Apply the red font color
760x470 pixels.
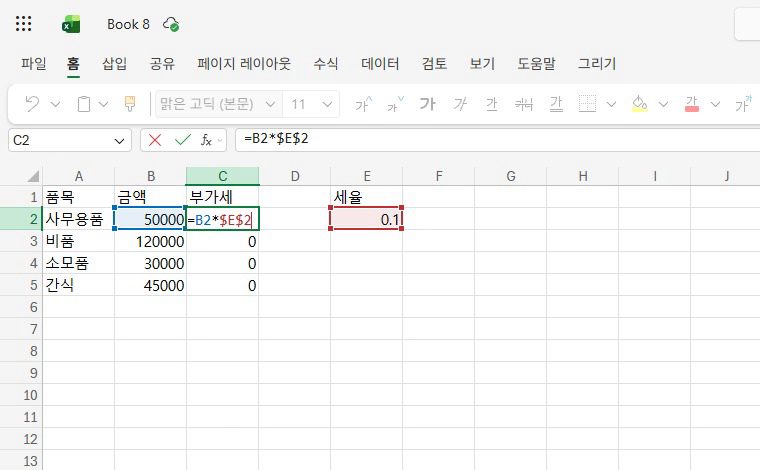(692, 104)
